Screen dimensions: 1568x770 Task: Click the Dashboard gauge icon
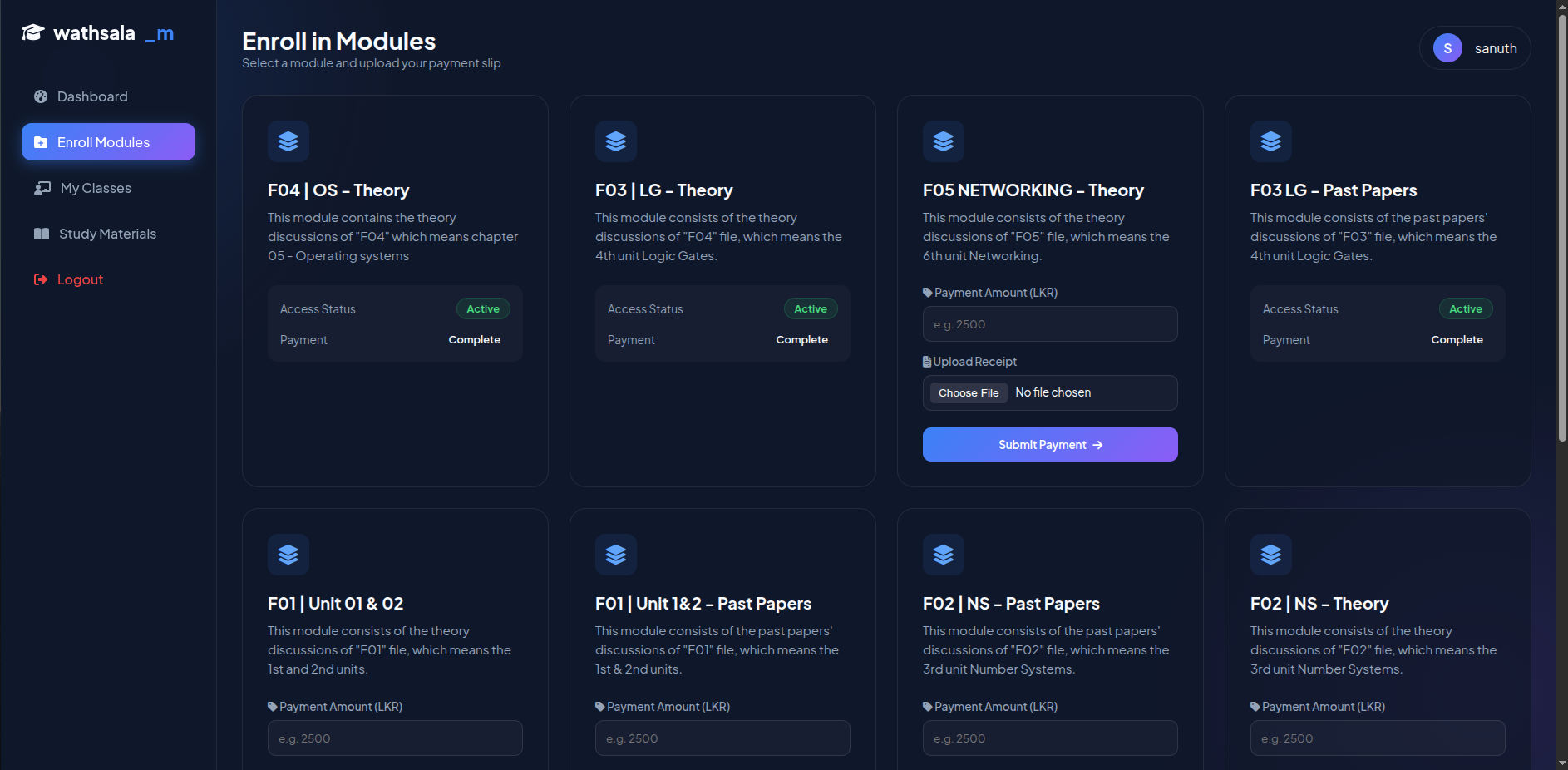click(41, 96)
